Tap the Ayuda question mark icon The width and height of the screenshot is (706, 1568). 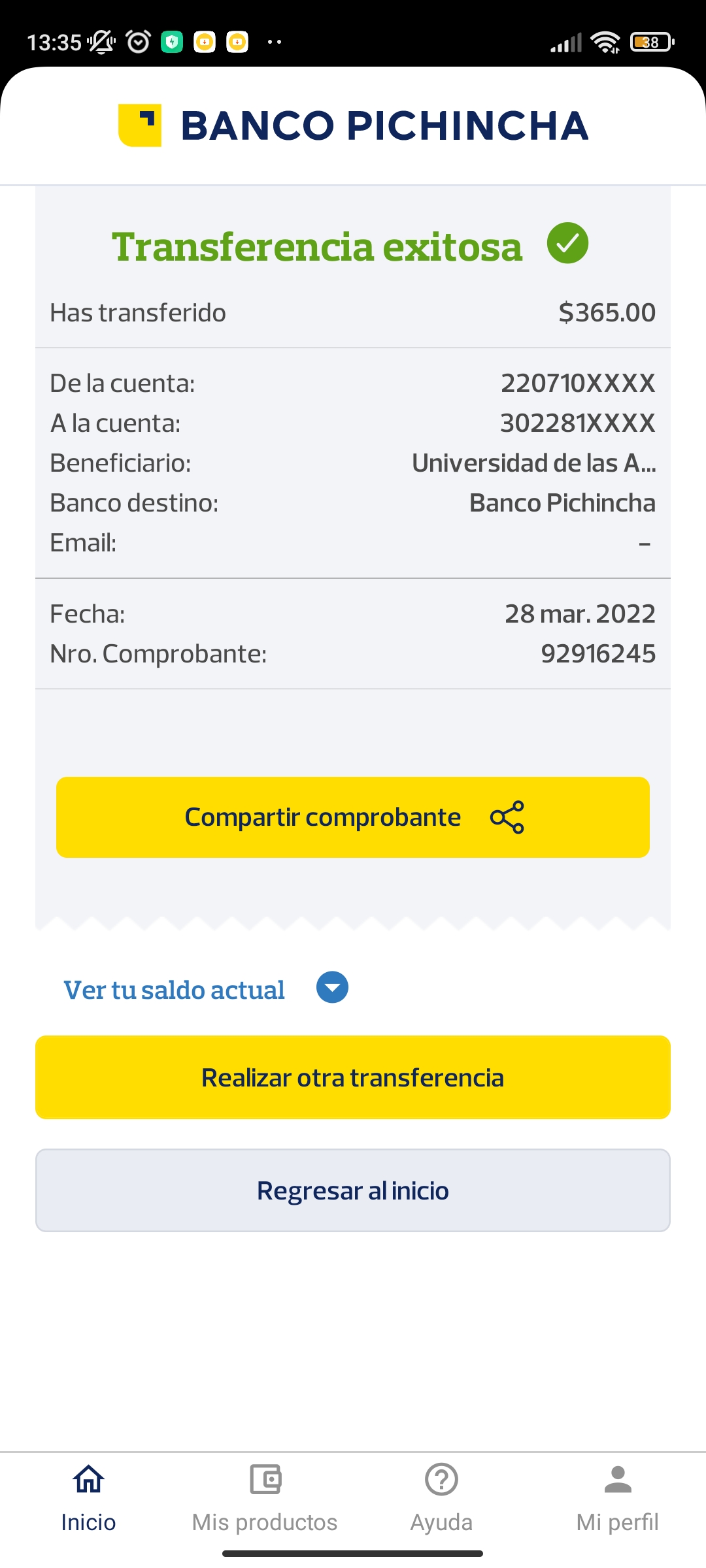tap(441, 1479)
